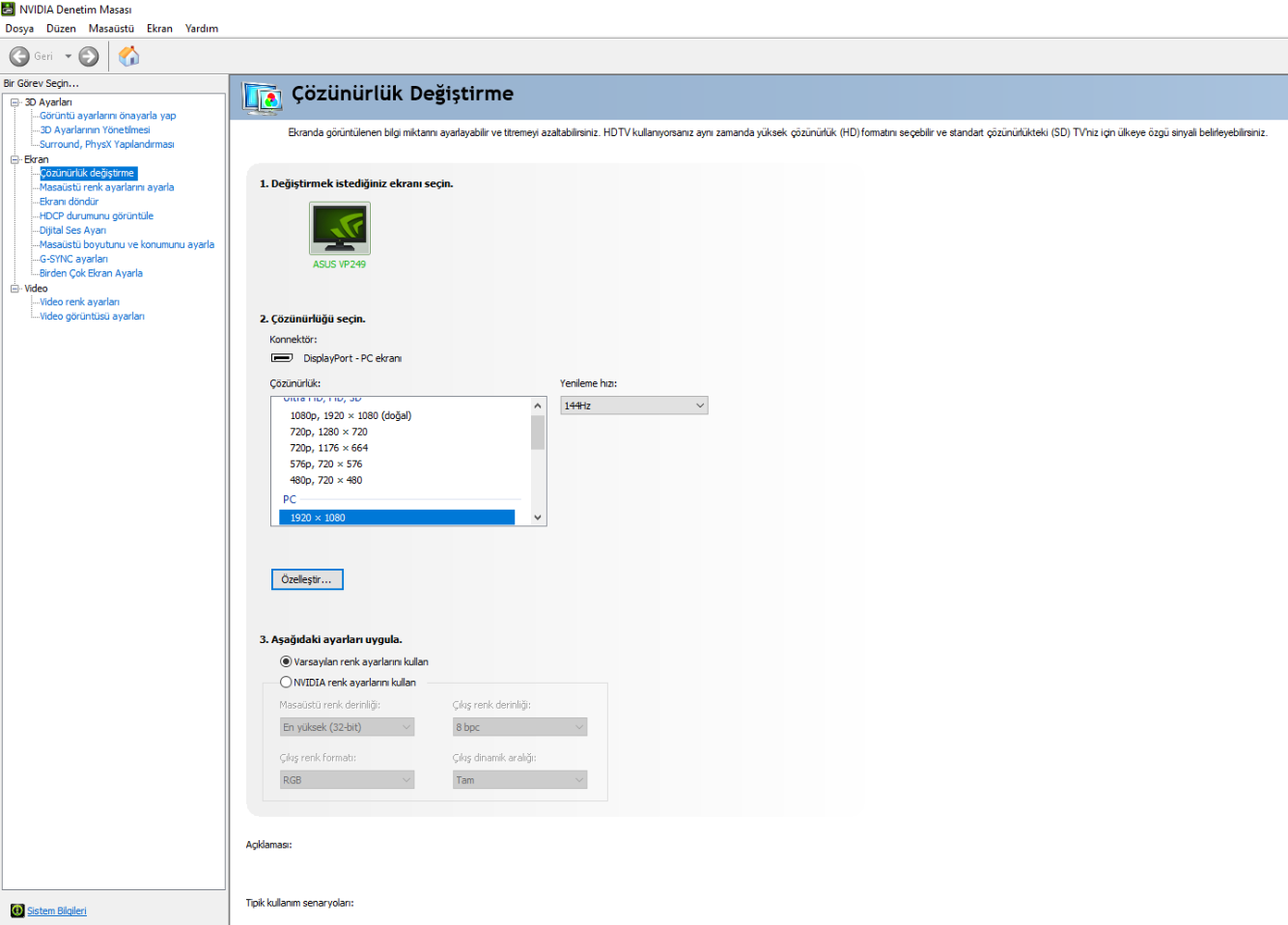Open G-SYNC ayarları tree item
The width and height of the screenshot is (1288, 925).
[x=73, y=259]
